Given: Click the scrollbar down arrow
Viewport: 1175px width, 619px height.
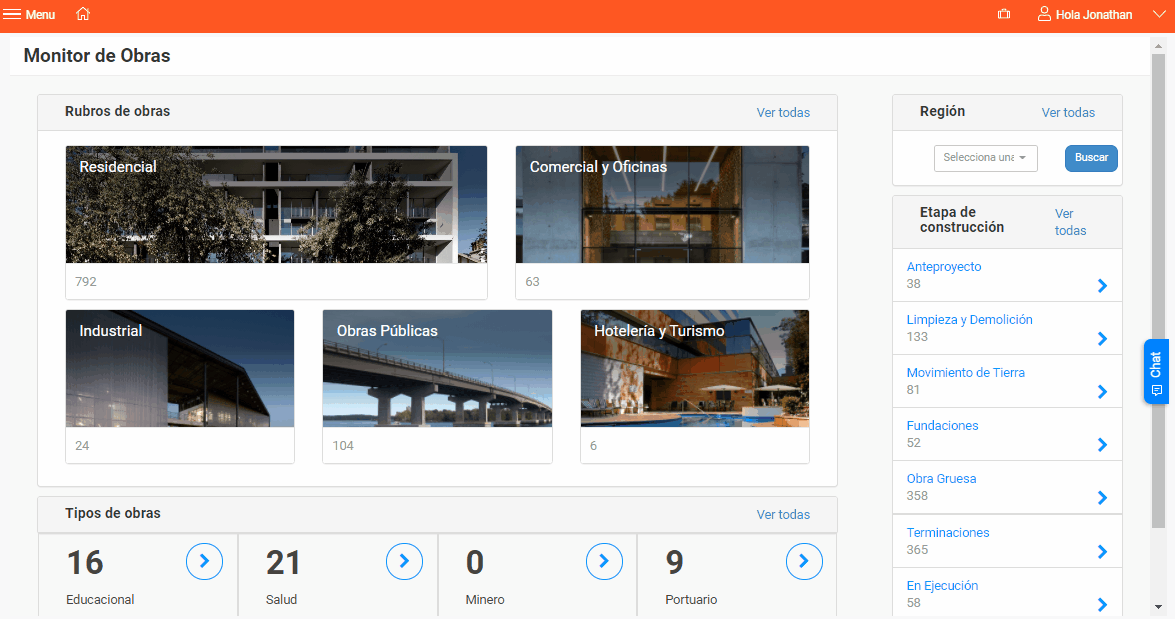Looking at the screenshot, I should point(1159,607).
